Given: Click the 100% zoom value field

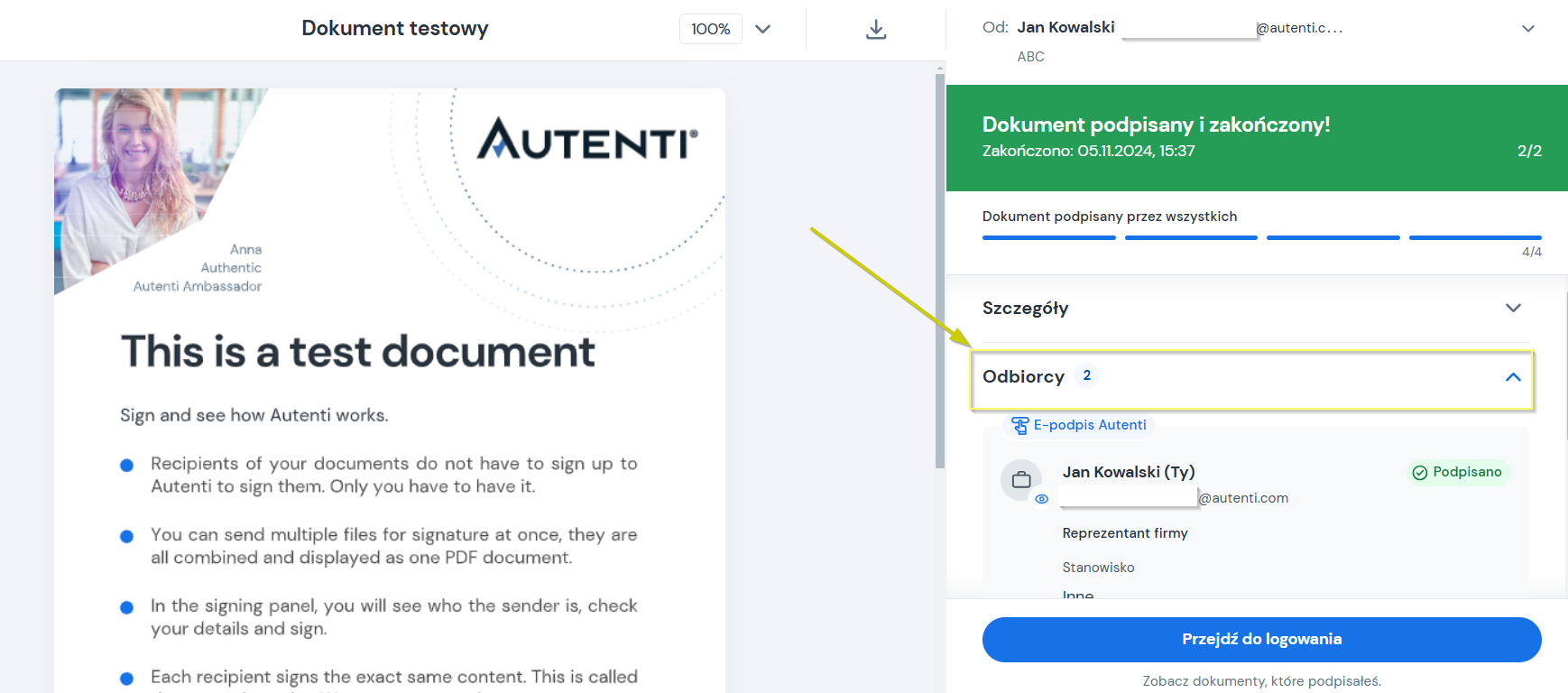Looking at the screenshot, I should click(x=711, y=29).
